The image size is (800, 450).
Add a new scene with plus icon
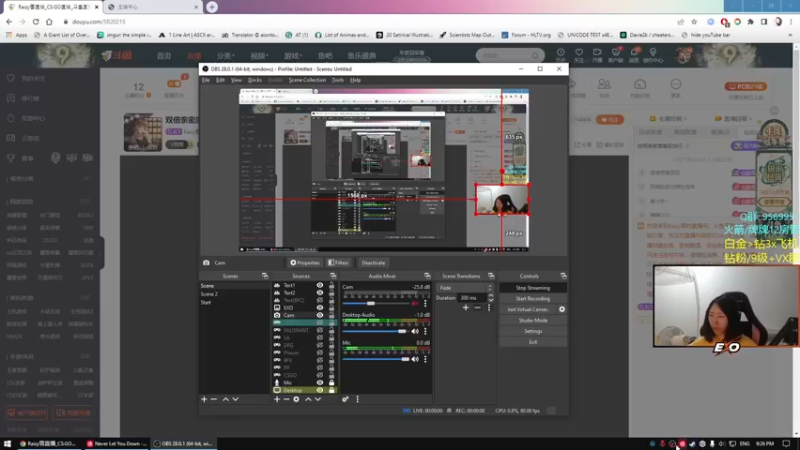[x=204, y=399]
